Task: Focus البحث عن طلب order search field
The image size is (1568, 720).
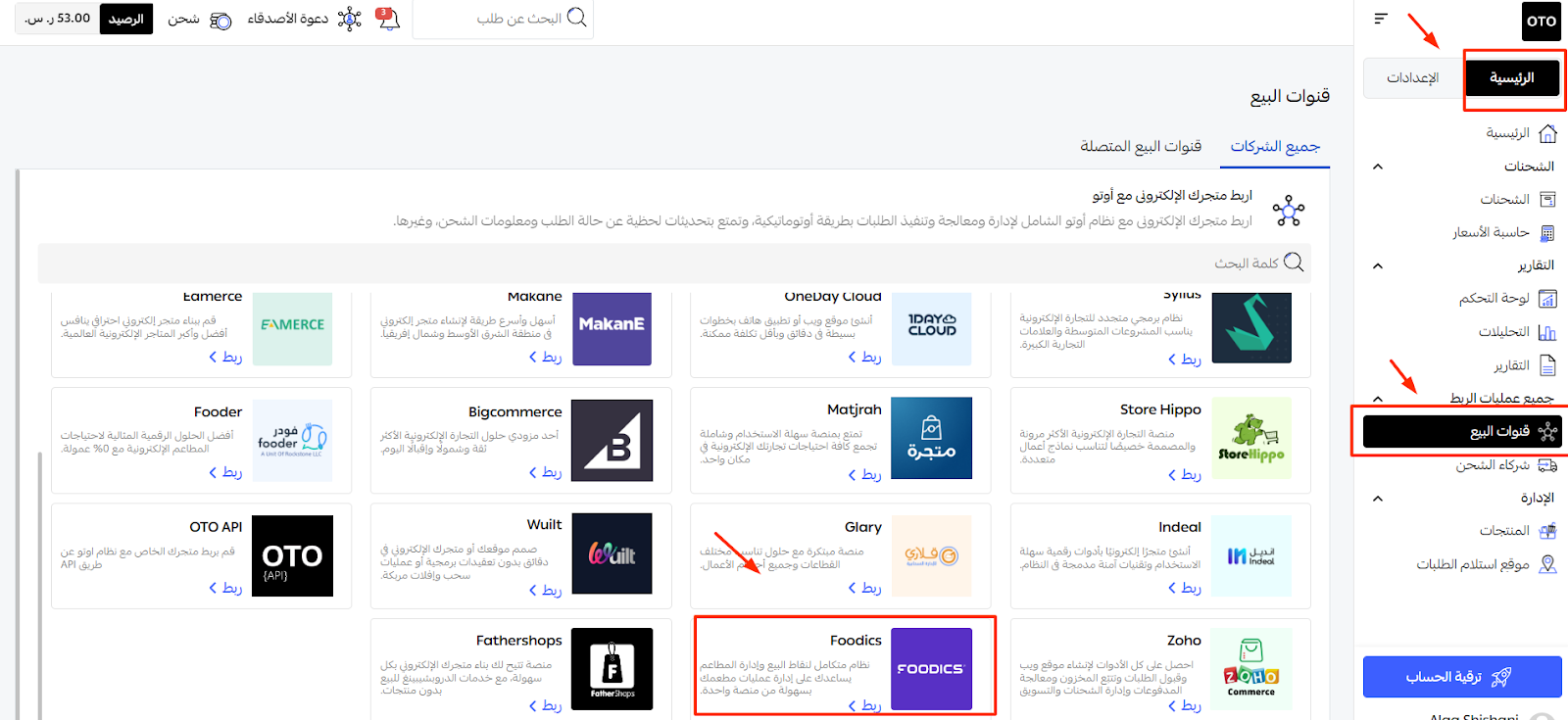Action: [x=503, y=19]
